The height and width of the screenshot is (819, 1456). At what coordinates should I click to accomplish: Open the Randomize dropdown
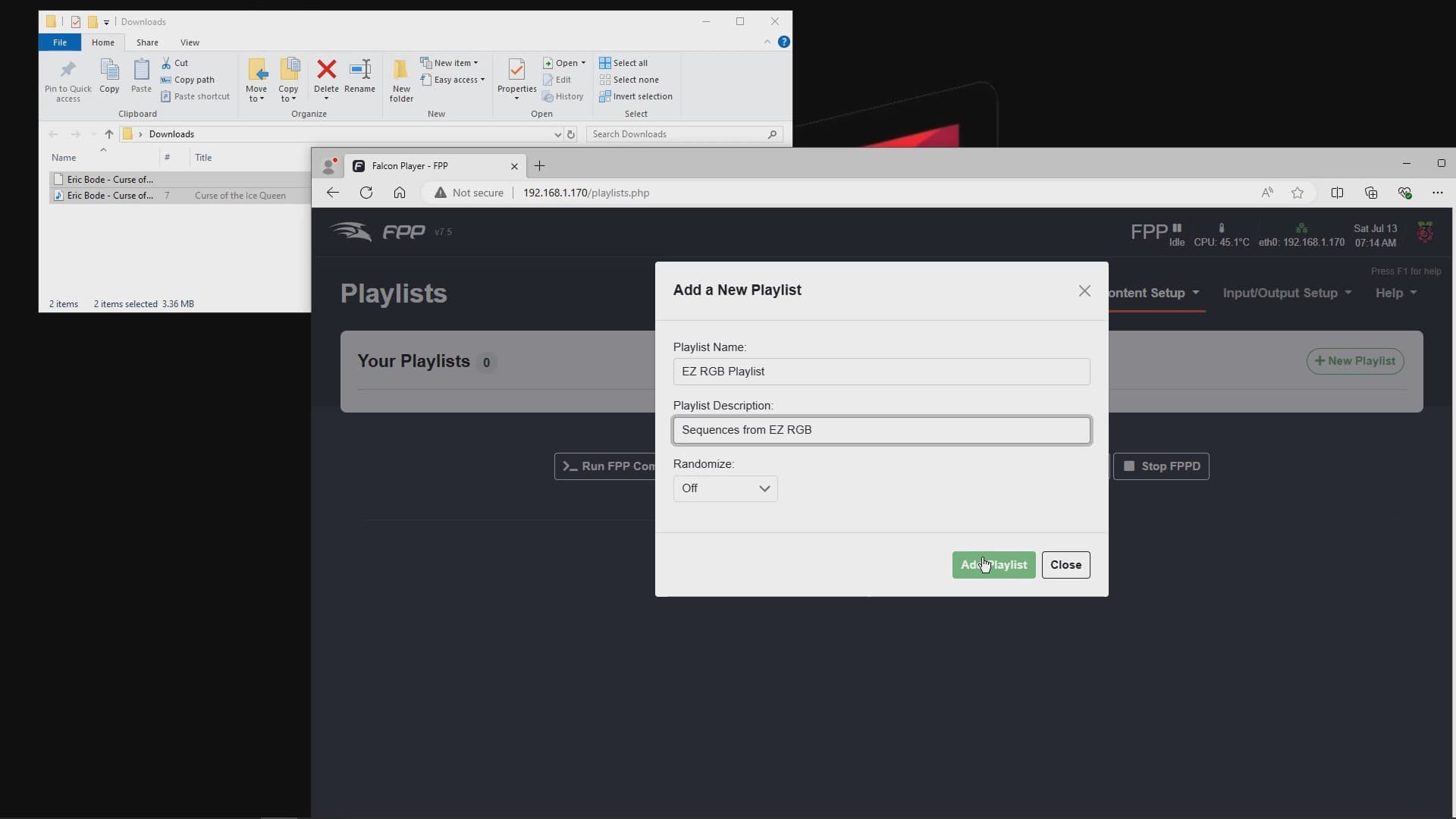click(x=725, y=488)
